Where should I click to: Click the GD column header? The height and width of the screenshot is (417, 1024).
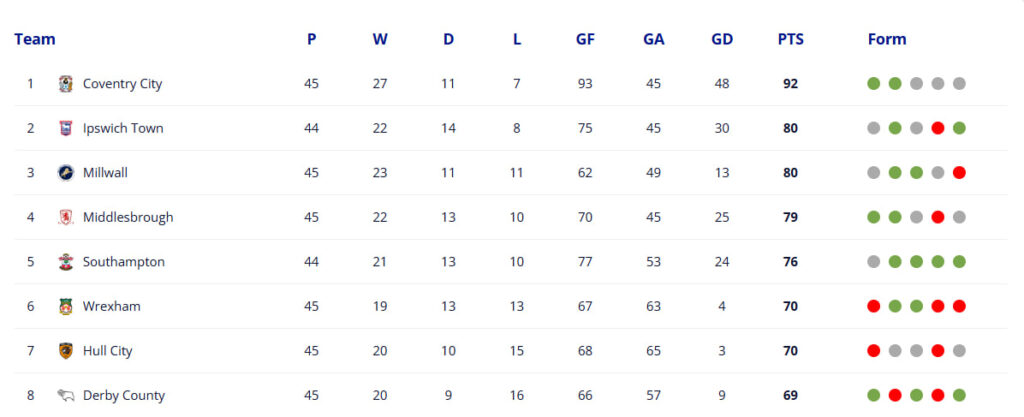coord(721,40)
